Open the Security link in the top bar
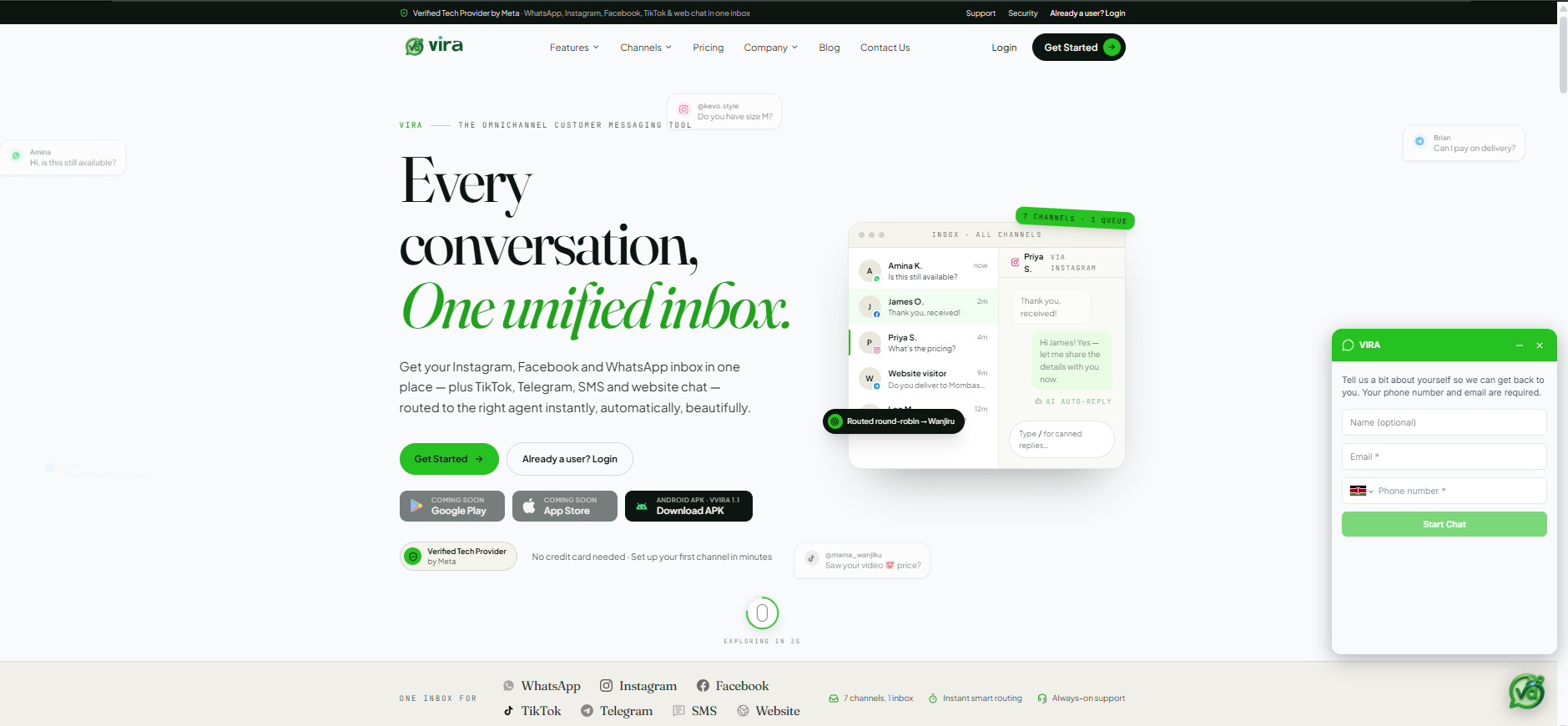 [1023, 13]
